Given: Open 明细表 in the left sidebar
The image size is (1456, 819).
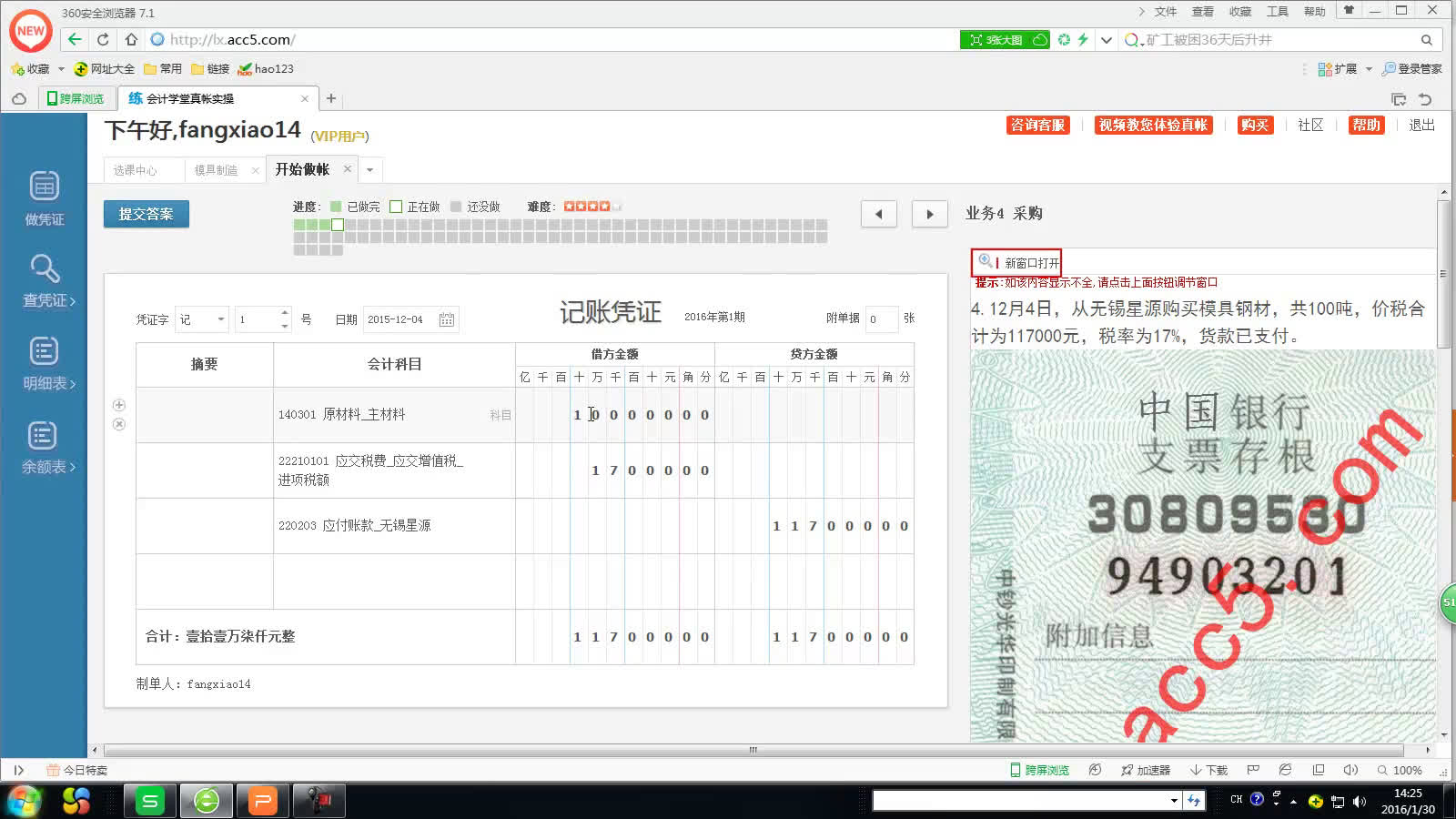Looking at the screenshot, I should (44, 362).
